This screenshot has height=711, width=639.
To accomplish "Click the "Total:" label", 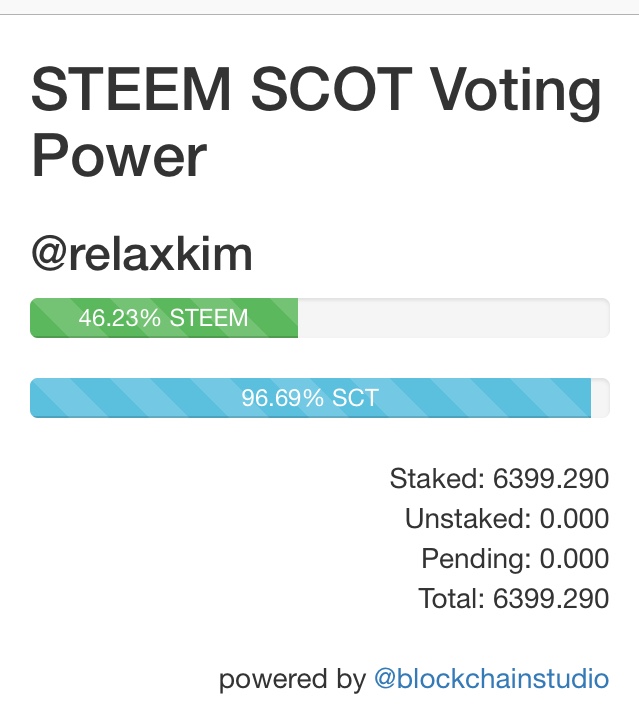I will pos(452,599).
